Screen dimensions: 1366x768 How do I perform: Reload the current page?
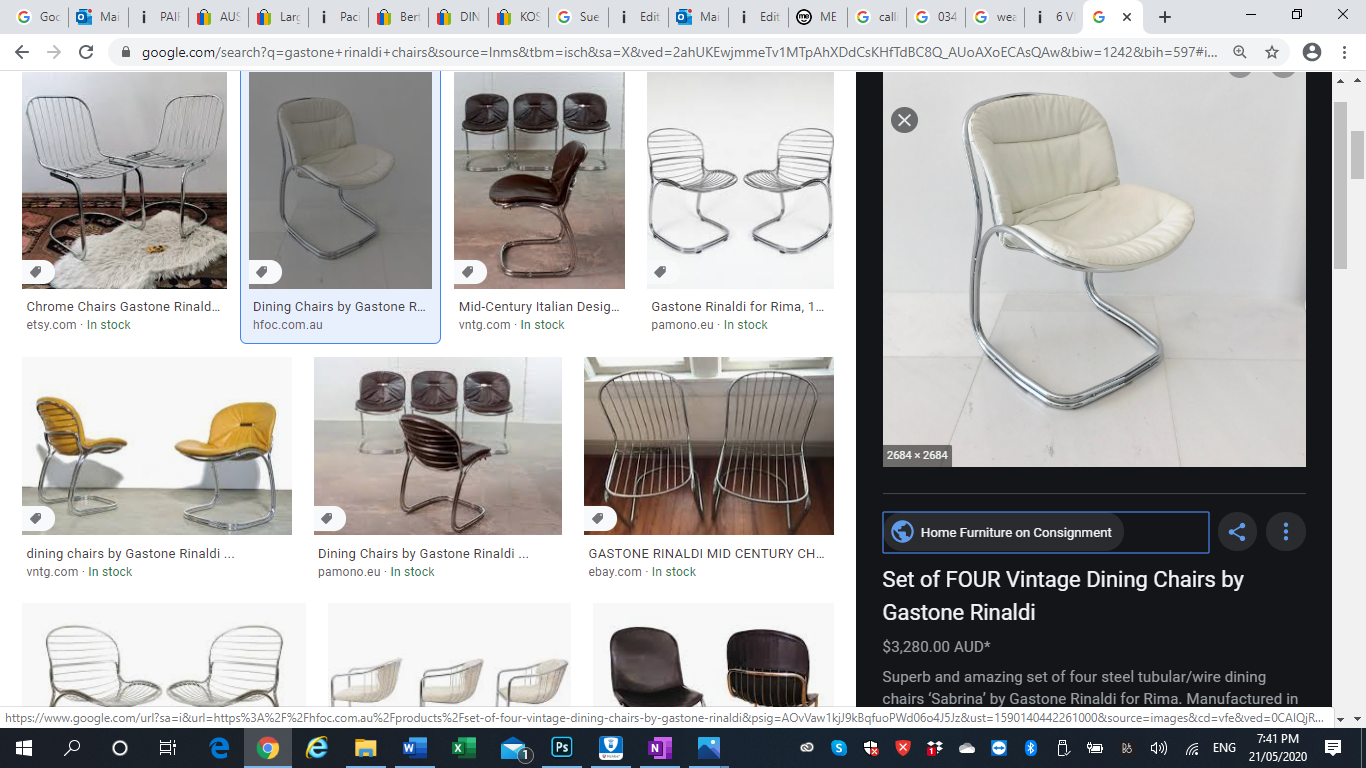[x=86, y=52]
